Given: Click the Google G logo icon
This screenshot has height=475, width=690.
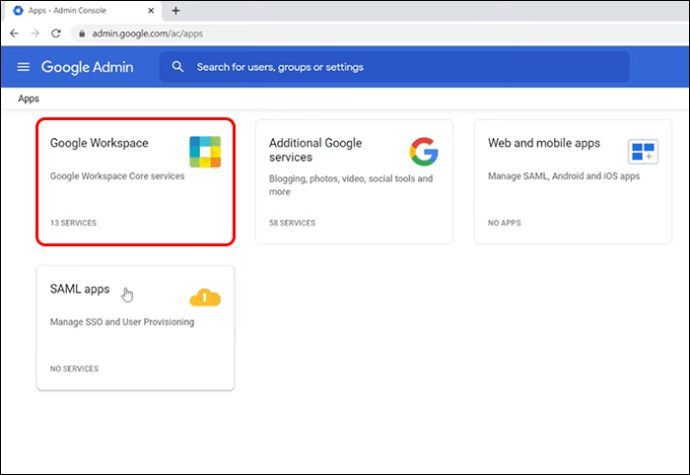Looking at the screenshot, I should [424, 152].
